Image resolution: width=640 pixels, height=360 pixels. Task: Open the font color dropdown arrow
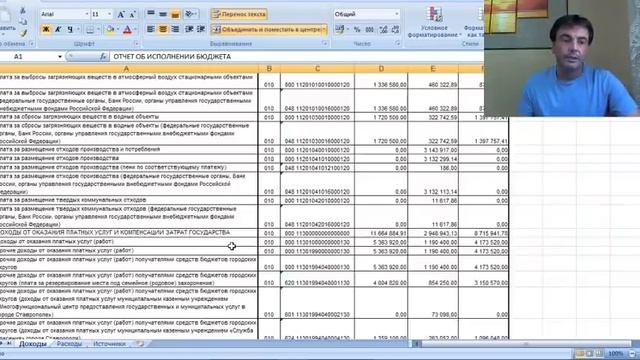point(136,29)
